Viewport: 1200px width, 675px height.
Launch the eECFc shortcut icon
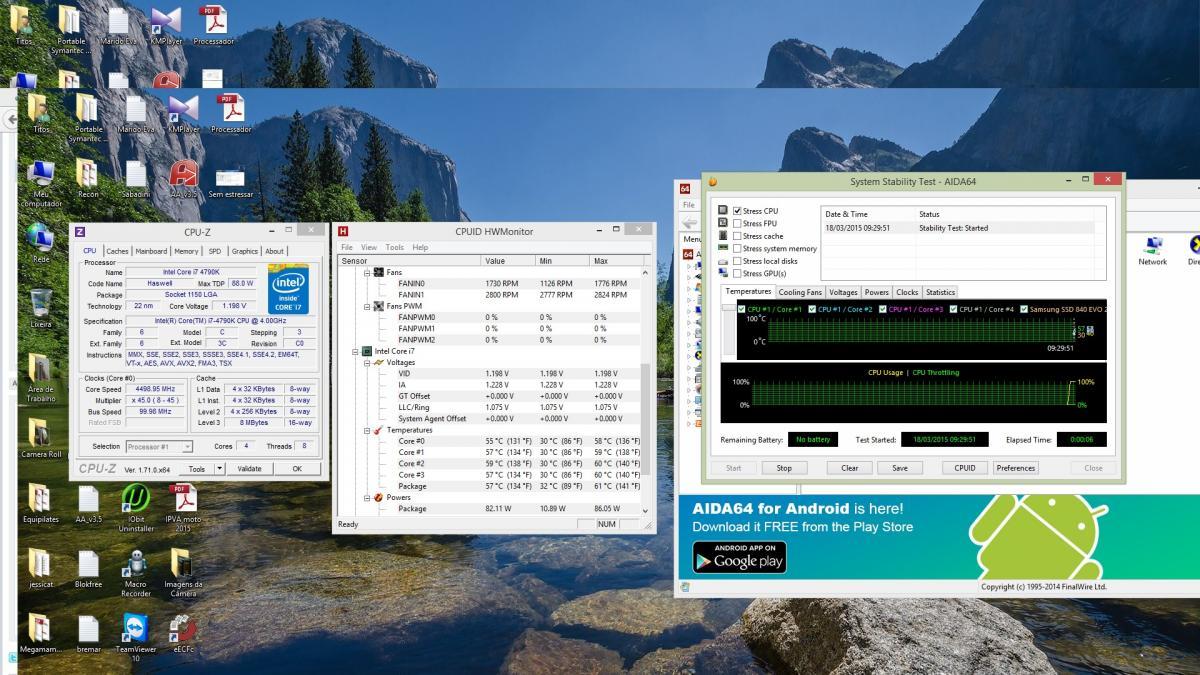pyautogui.click(x=182, y=628)
